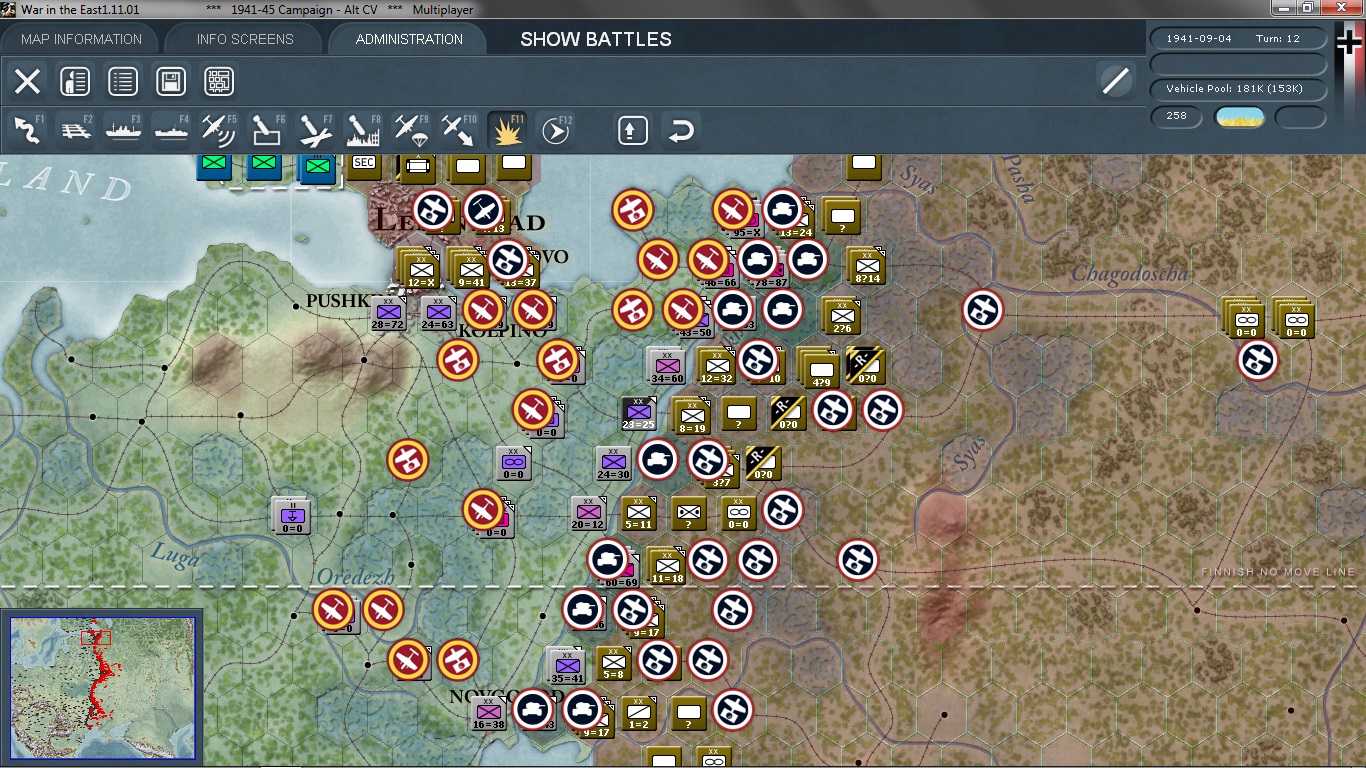
Task: Enable F7 bomb airfield mode
Action: (315, 130)
